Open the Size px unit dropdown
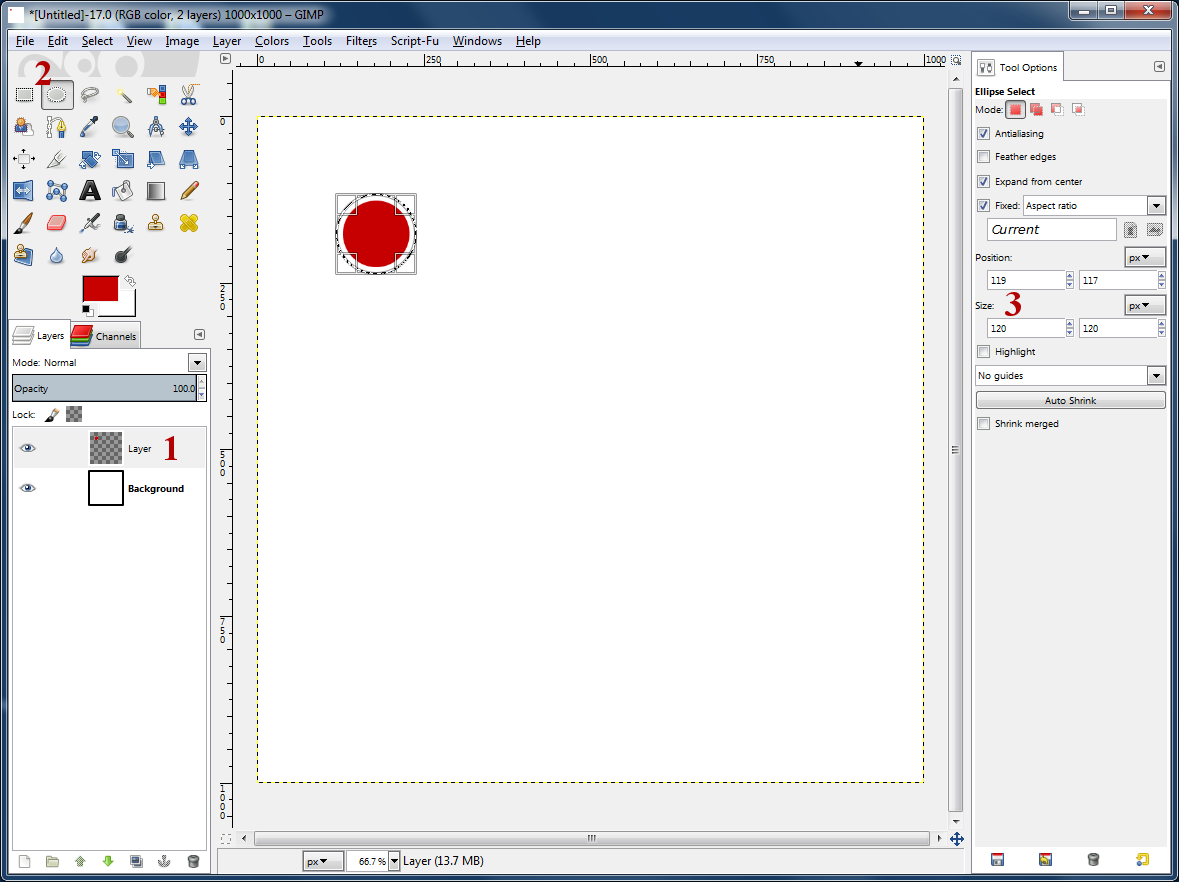This screenshot has height=882, width=1179. coord(1144,305)
